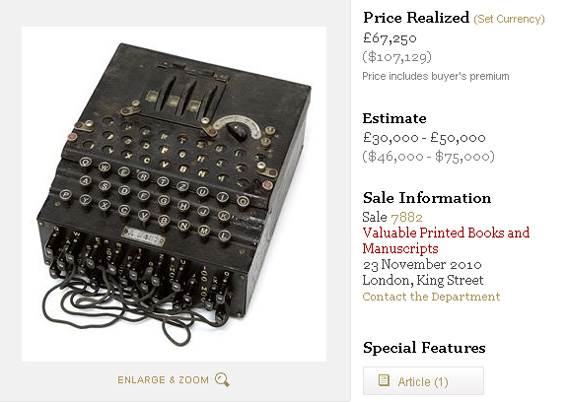Screen dimensions: 568x402
Task: Open sale number 7882 link
Action: (x=406, y=217)
